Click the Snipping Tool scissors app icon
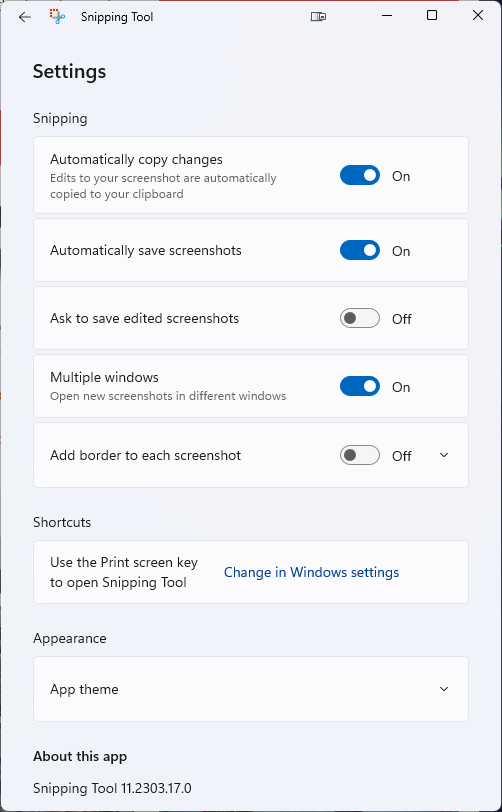The width and height of the screenshot is (502, 812). point(57,17)
